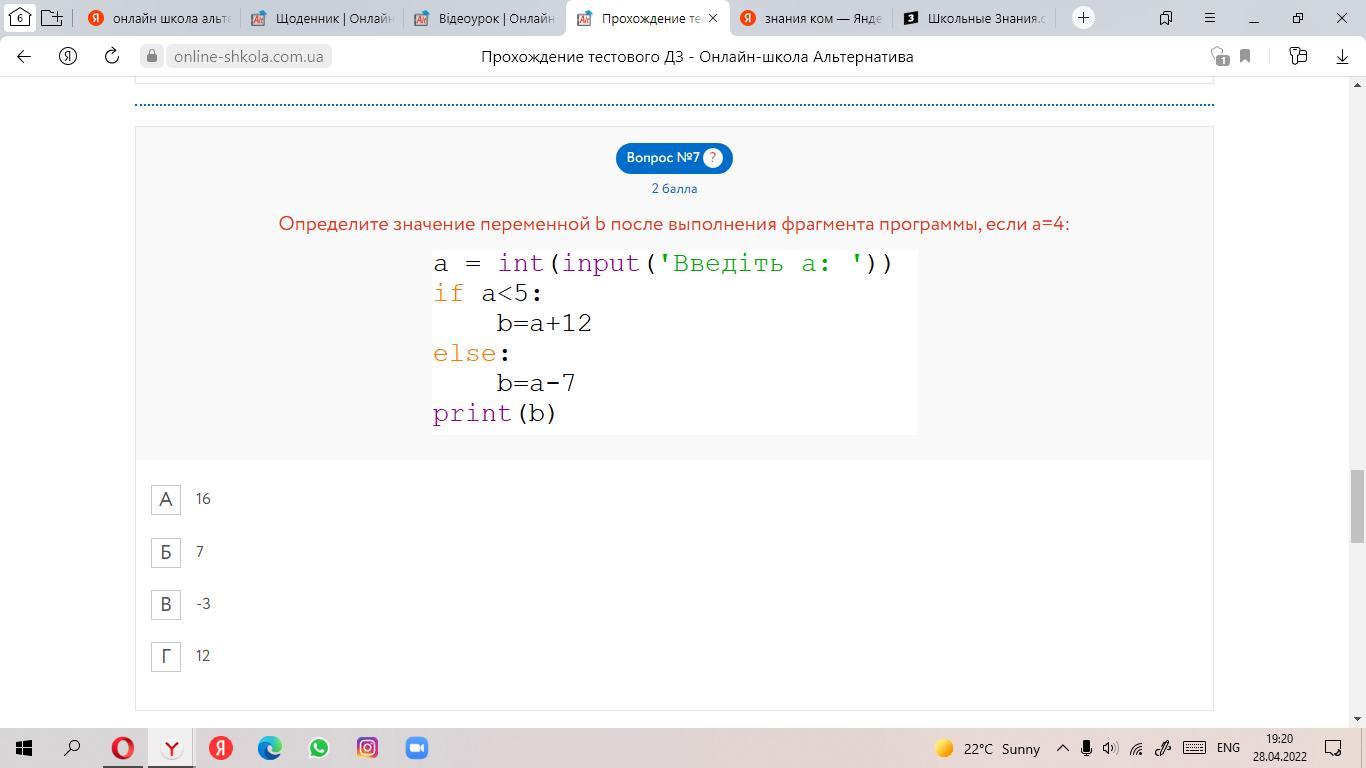Screen dimensions: 1366x768
Task: Open the browser downloads arrow icon
Action: pos(1342,57)
